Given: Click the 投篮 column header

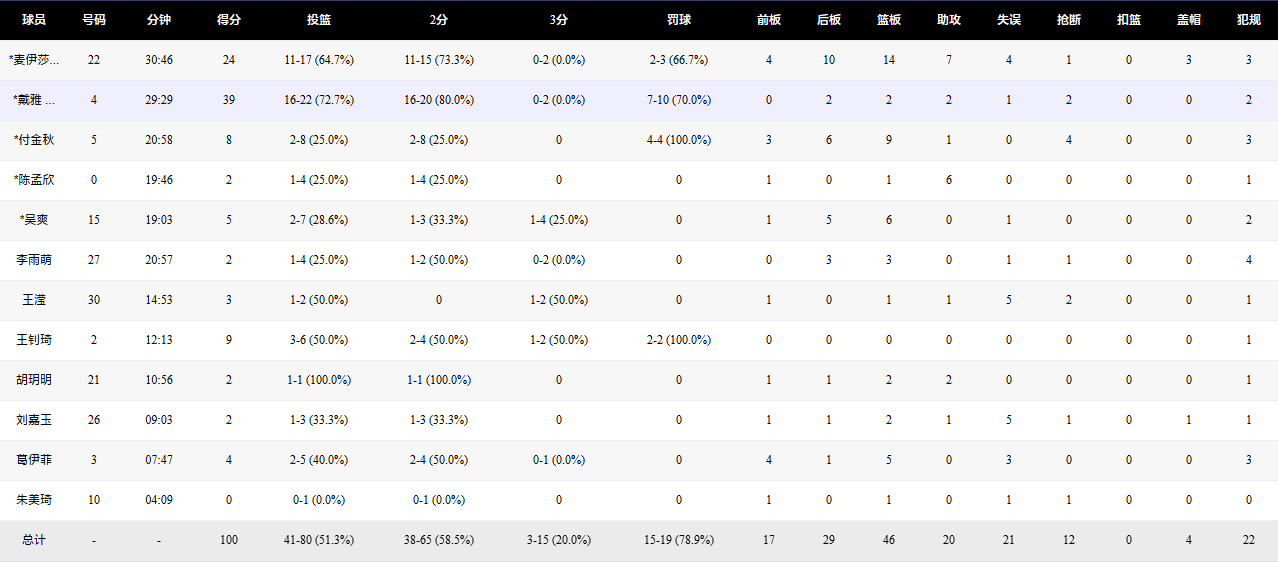Looking at the screenshot, I should coord(319,20).
